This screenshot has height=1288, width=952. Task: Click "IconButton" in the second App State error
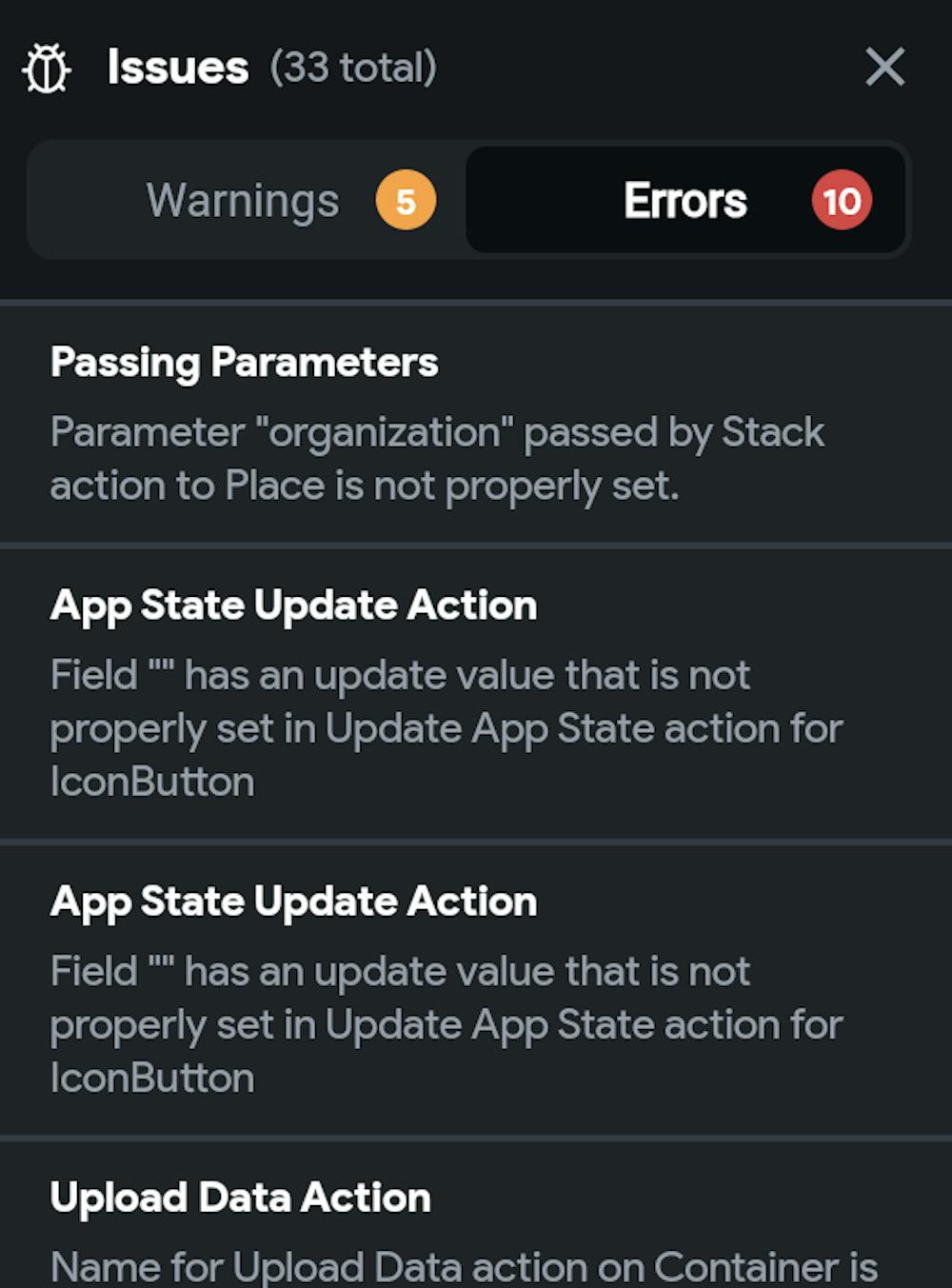pyautogui.click(x=152, y=1079)
